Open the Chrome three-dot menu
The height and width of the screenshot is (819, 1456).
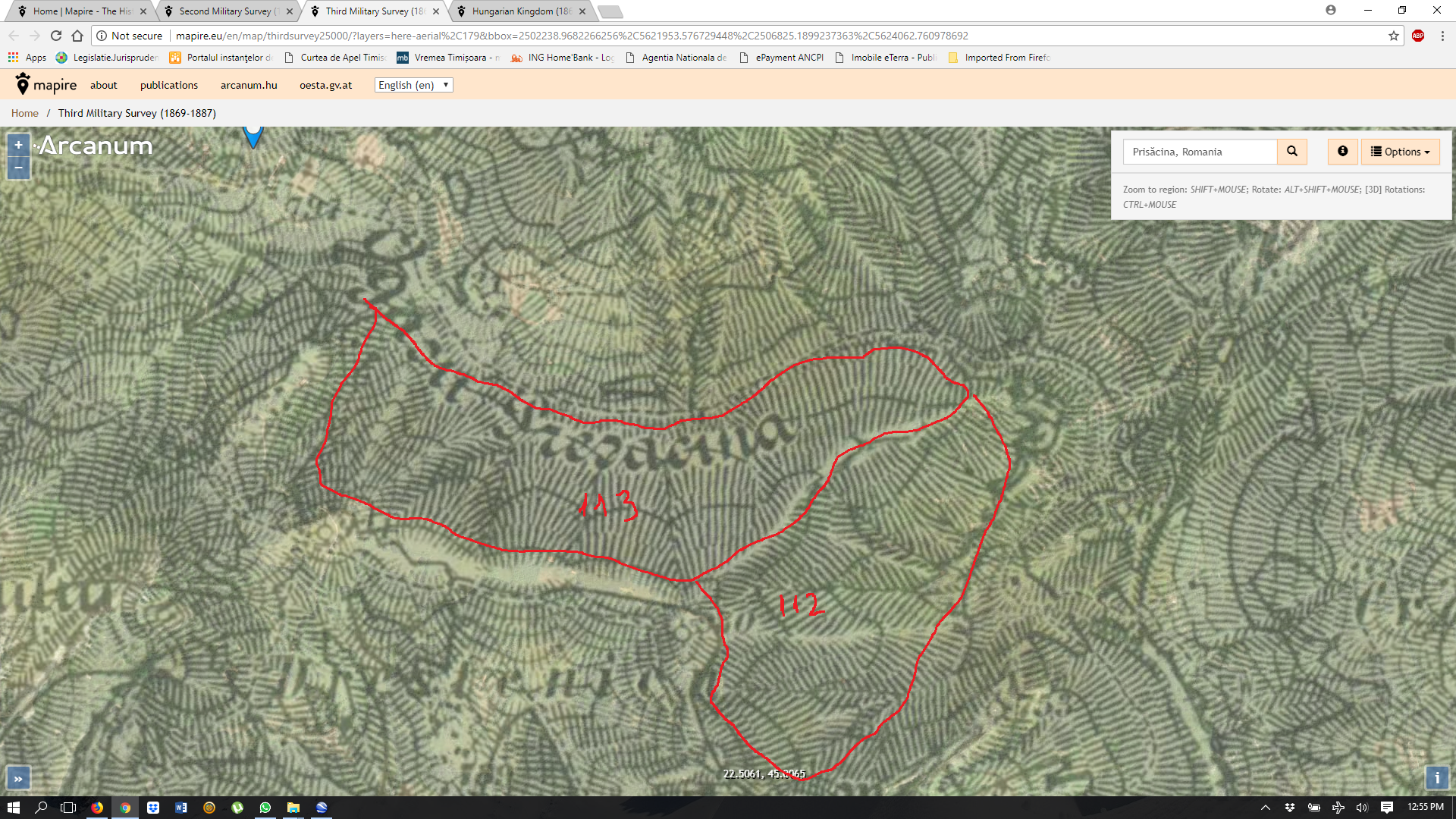click(x=1442, y=36)
